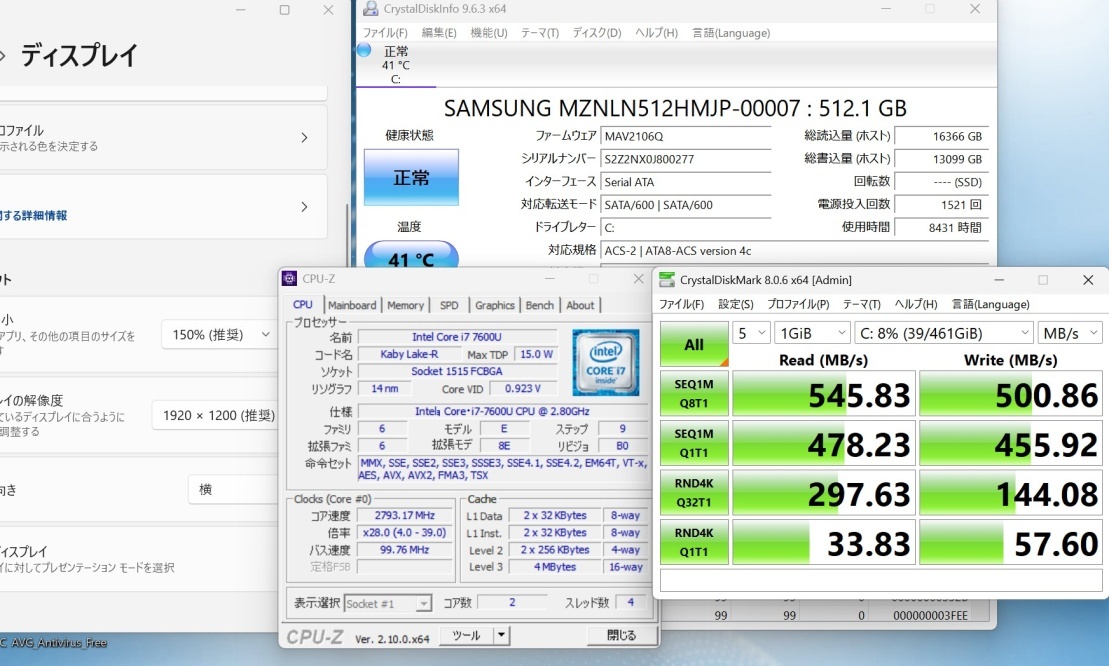Open 言語(Language) menu in CrystalDiskMark
The height and width of the screenshot is (666, 1109).
(990, 304)
